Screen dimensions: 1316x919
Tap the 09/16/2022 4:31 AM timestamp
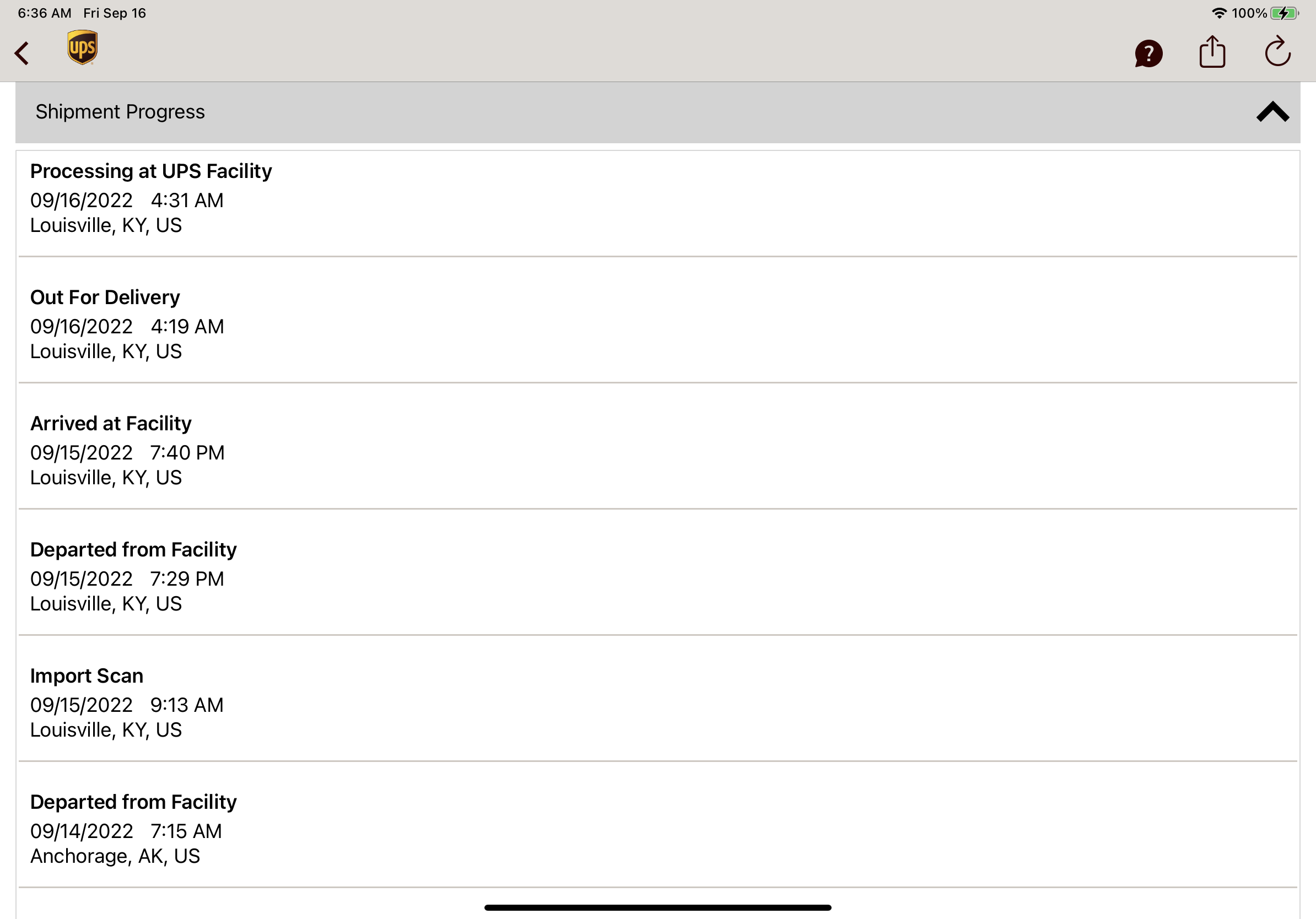(127, 201)
